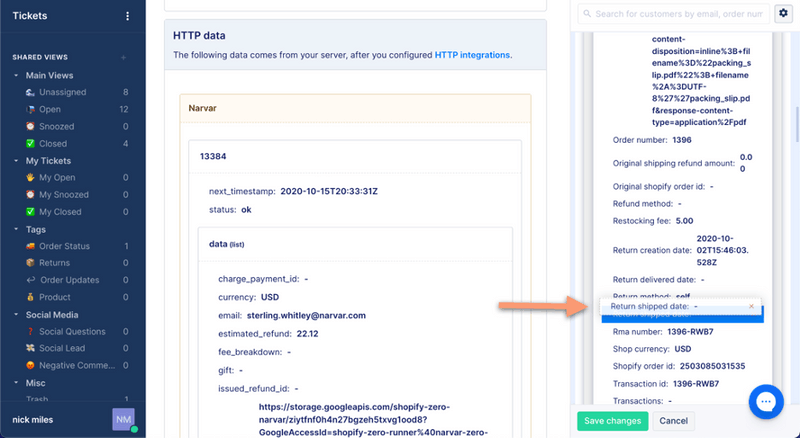Click the data (list) heading

pyautogui.click(x=227, y=244)
